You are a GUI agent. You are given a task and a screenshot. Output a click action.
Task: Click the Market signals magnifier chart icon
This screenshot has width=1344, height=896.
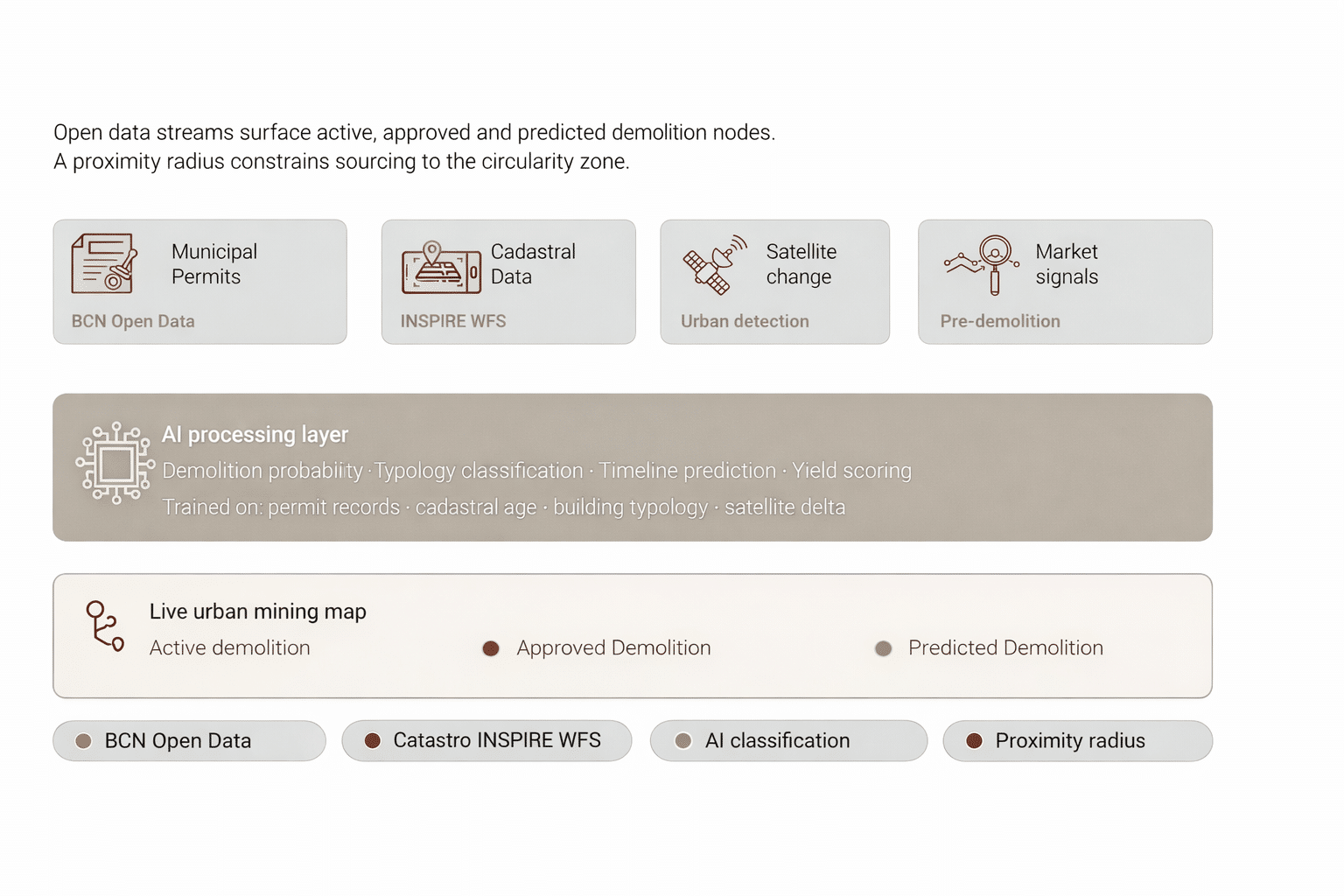[x=983, y=263]
